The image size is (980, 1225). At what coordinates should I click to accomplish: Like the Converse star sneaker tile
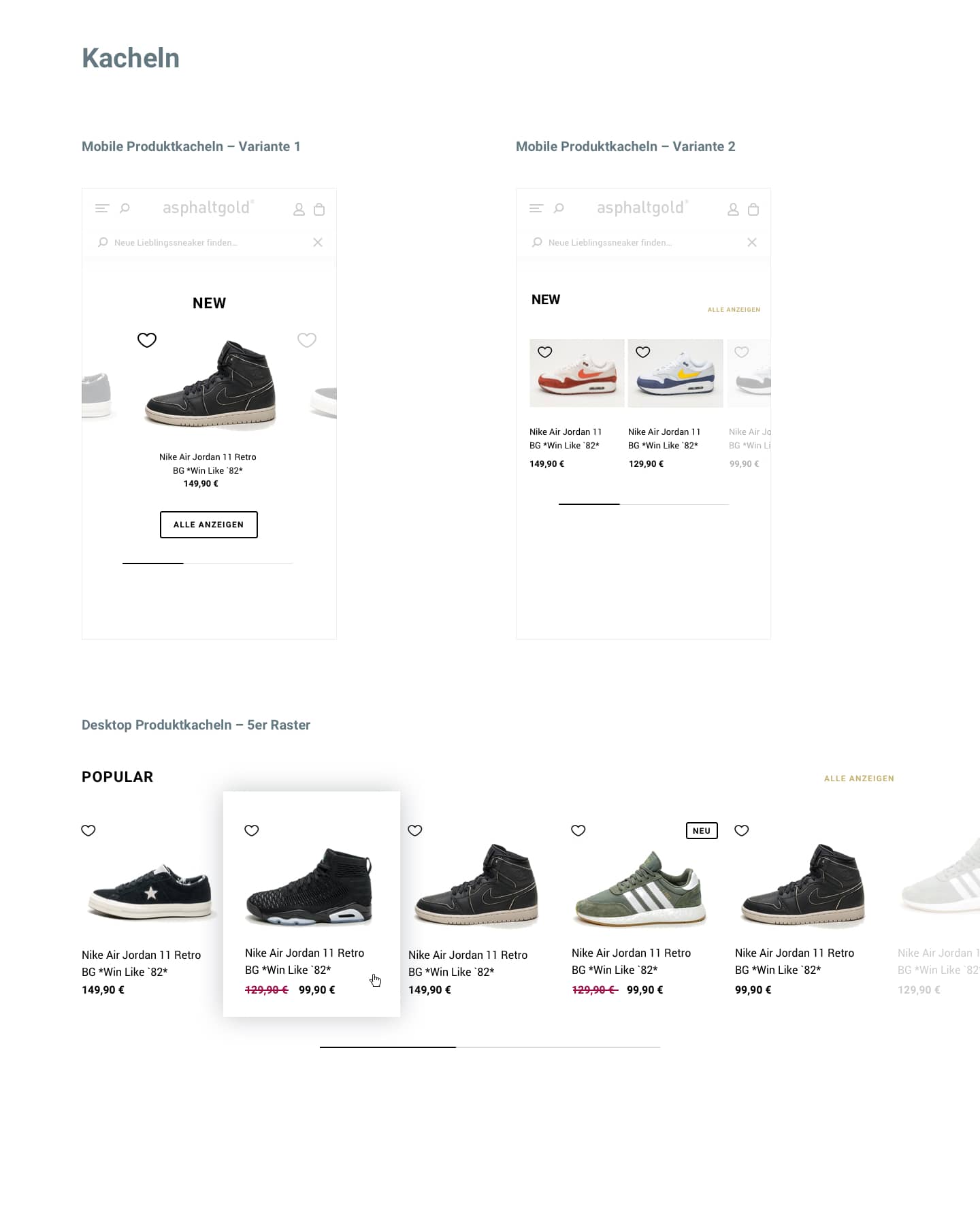click(x=88, y=830)
